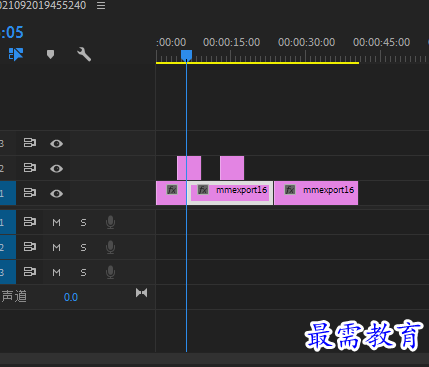This screenshot has height=367, width=429.
Task: Click the video track 2 label
Action: 2,168
